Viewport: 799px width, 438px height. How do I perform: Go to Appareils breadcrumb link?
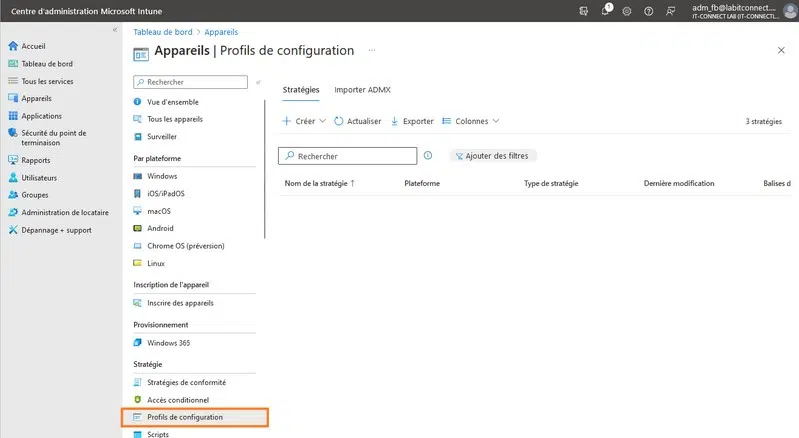pyautogui.click(x=221, y=32)
